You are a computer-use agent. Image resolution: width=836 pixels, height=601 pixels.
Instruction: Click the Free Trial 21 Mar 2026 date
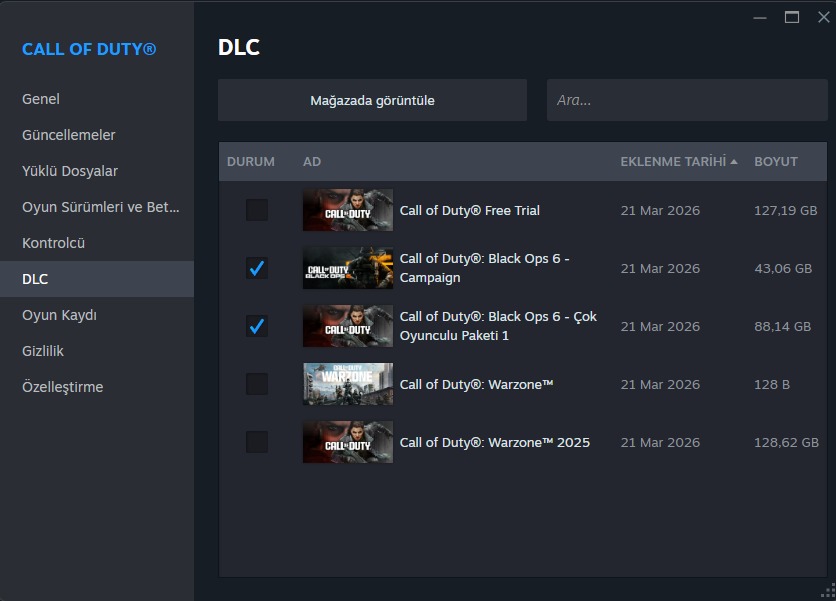click(660, 211)
